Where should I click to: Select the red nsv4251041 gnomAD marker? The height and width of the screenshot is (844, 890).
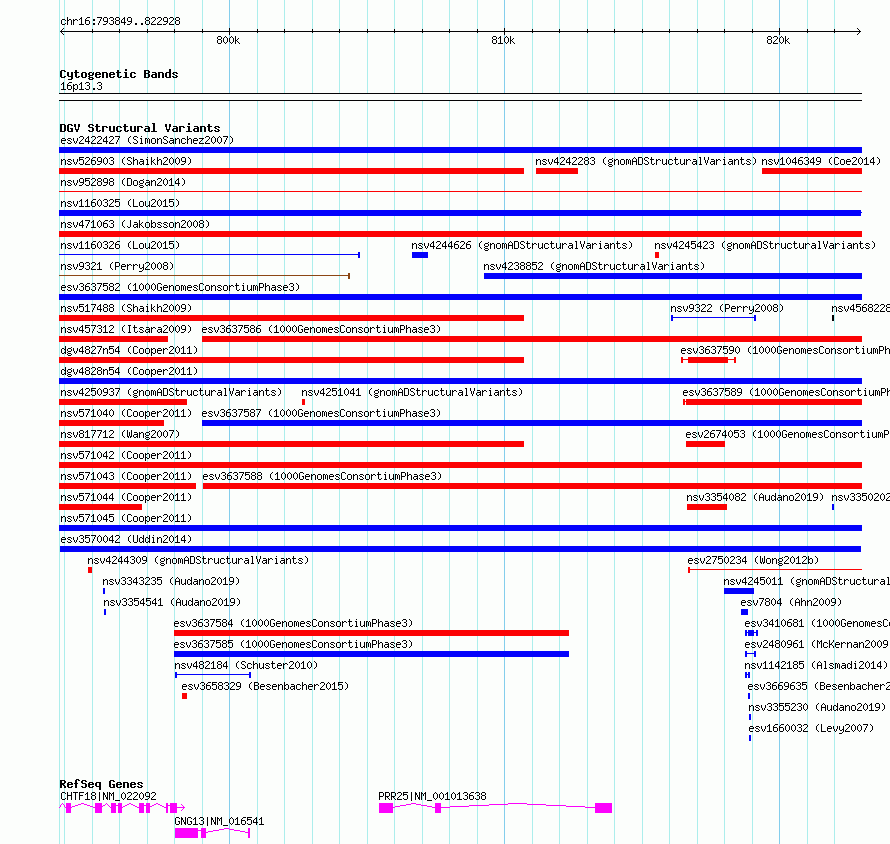pyautogui.click(x=304, y=402)
